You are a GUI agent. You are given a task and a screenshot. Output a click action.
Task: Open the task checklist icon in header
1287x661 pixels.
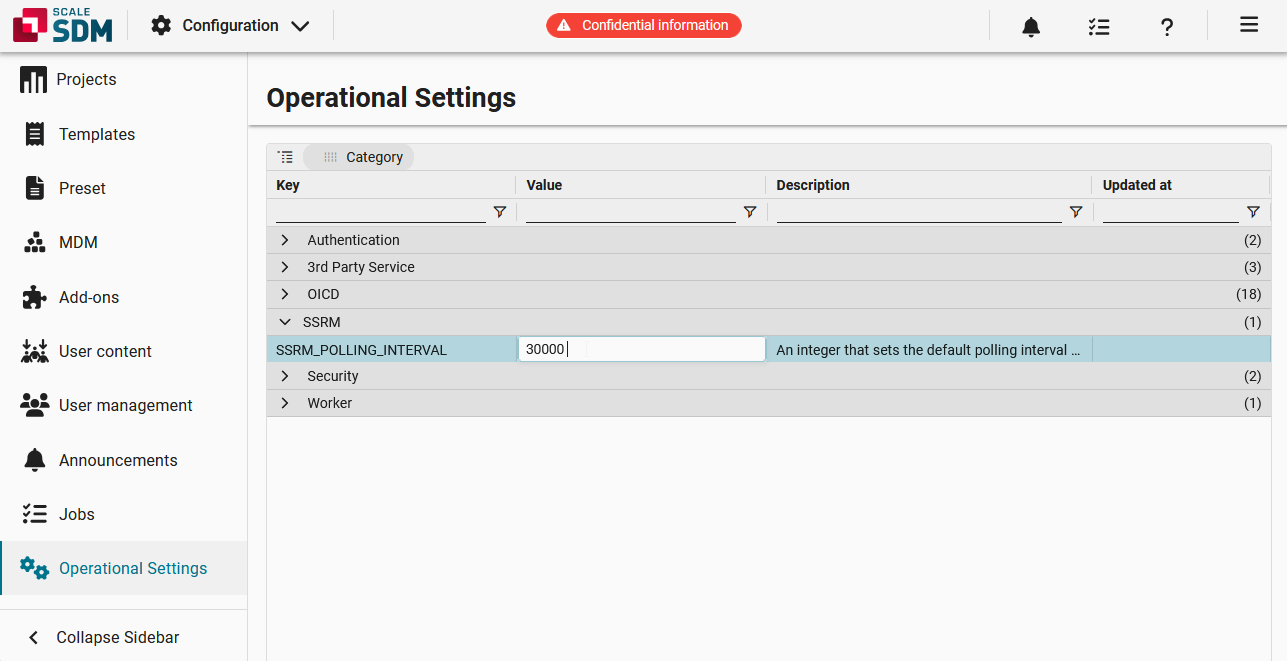point(1099,27)
